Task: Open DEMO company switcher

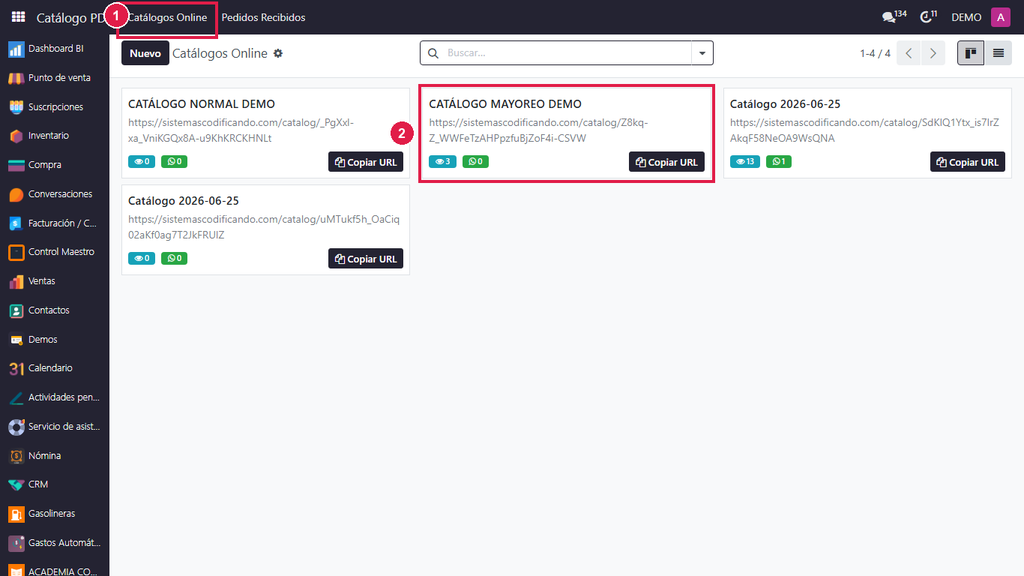Action: click(966, 17)
